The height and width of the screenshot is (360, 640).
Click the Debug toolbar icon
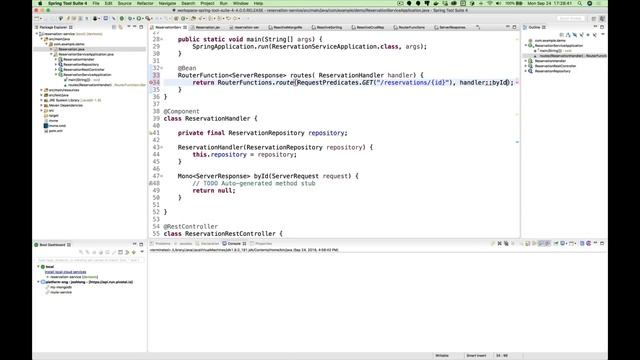pos(131,18)
